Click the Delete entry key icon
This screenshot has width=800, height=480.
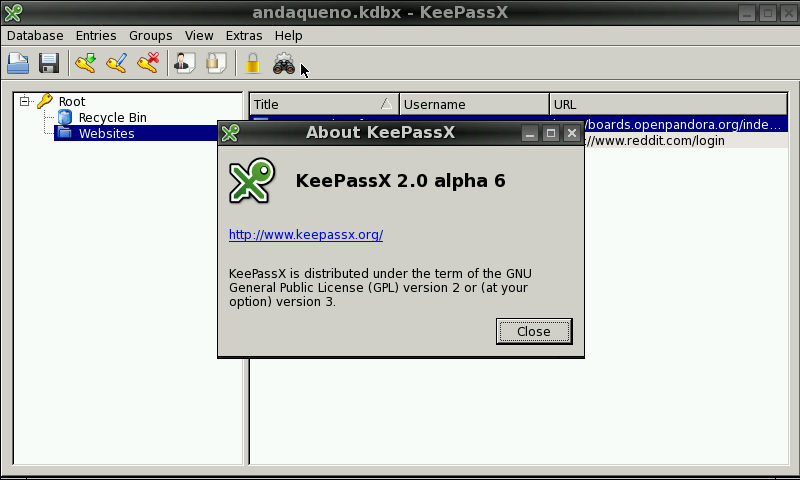[148, 63]
